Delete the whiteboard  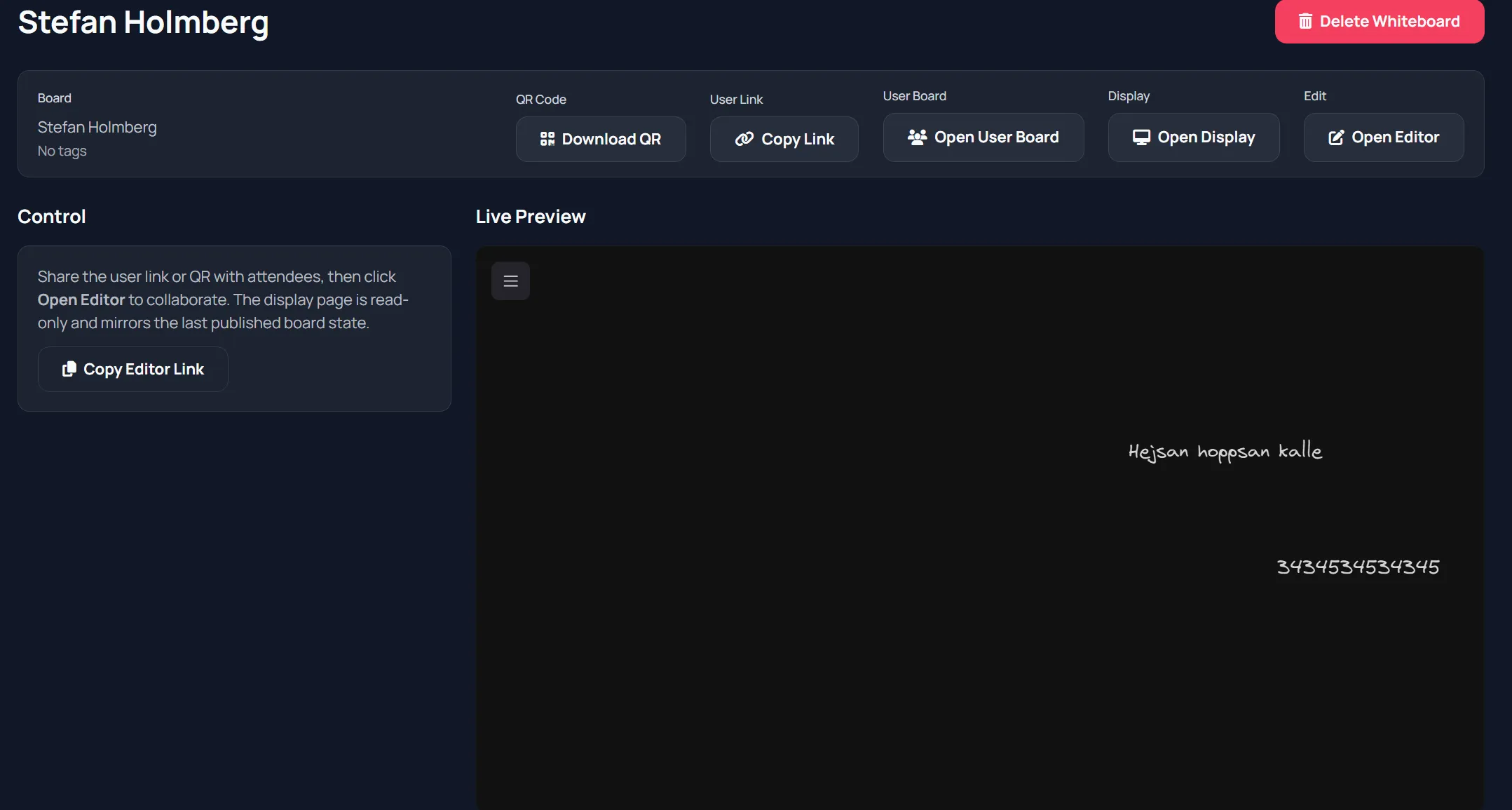pos(1378,21)
